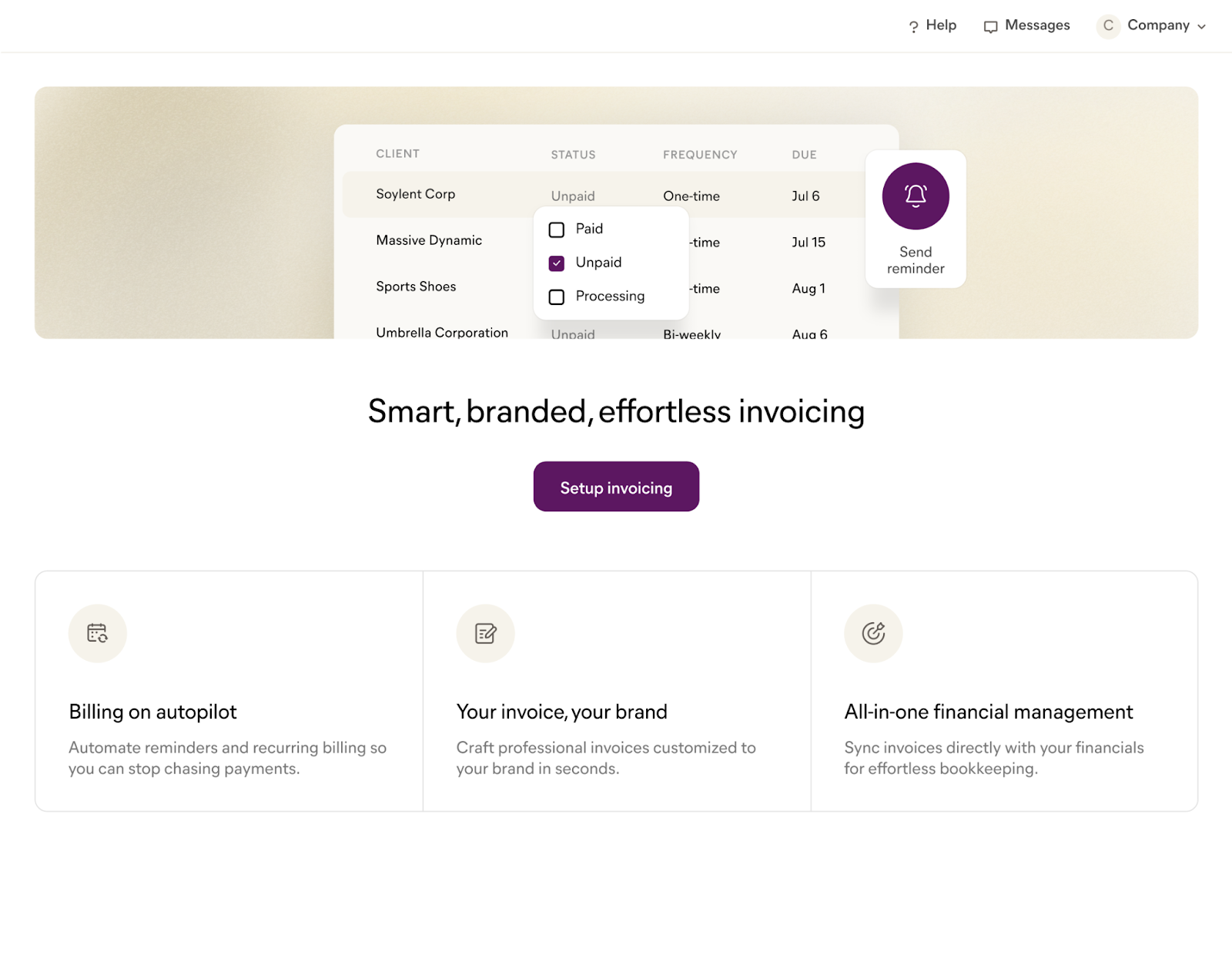Check the Paid checkbox
This screenshot has height=972, width=1232.
pyautogui.click(x=557, y=230)
